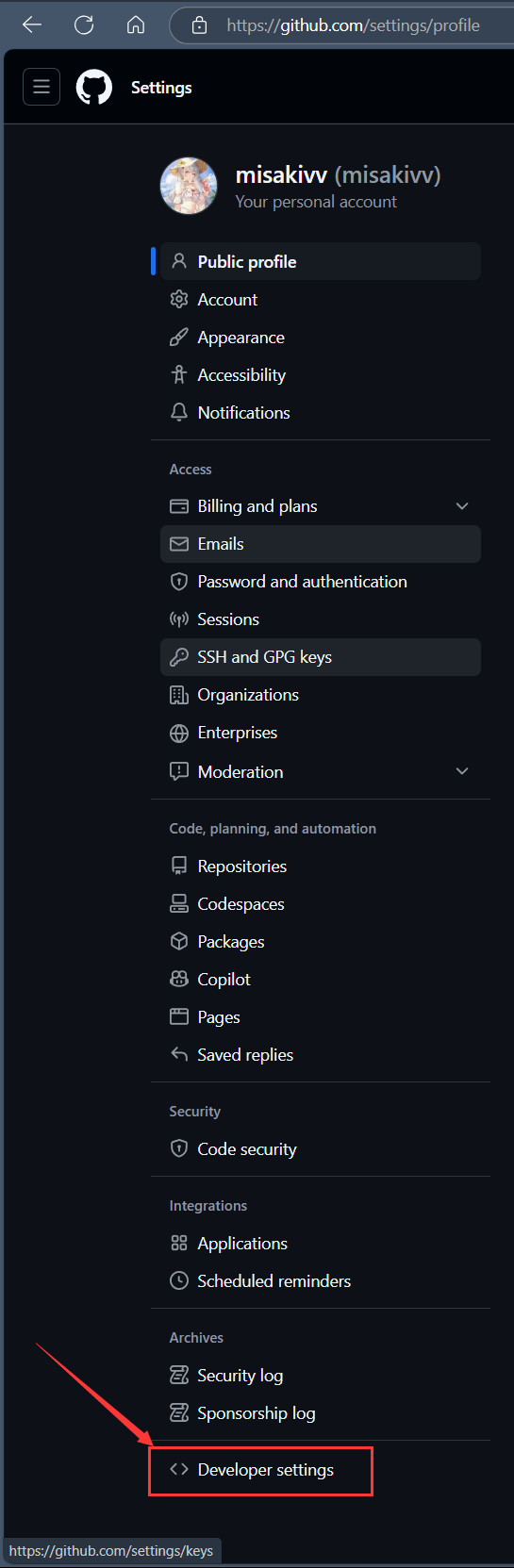
Task: Click the key icon for SSH keys
Action: (179, 657)
